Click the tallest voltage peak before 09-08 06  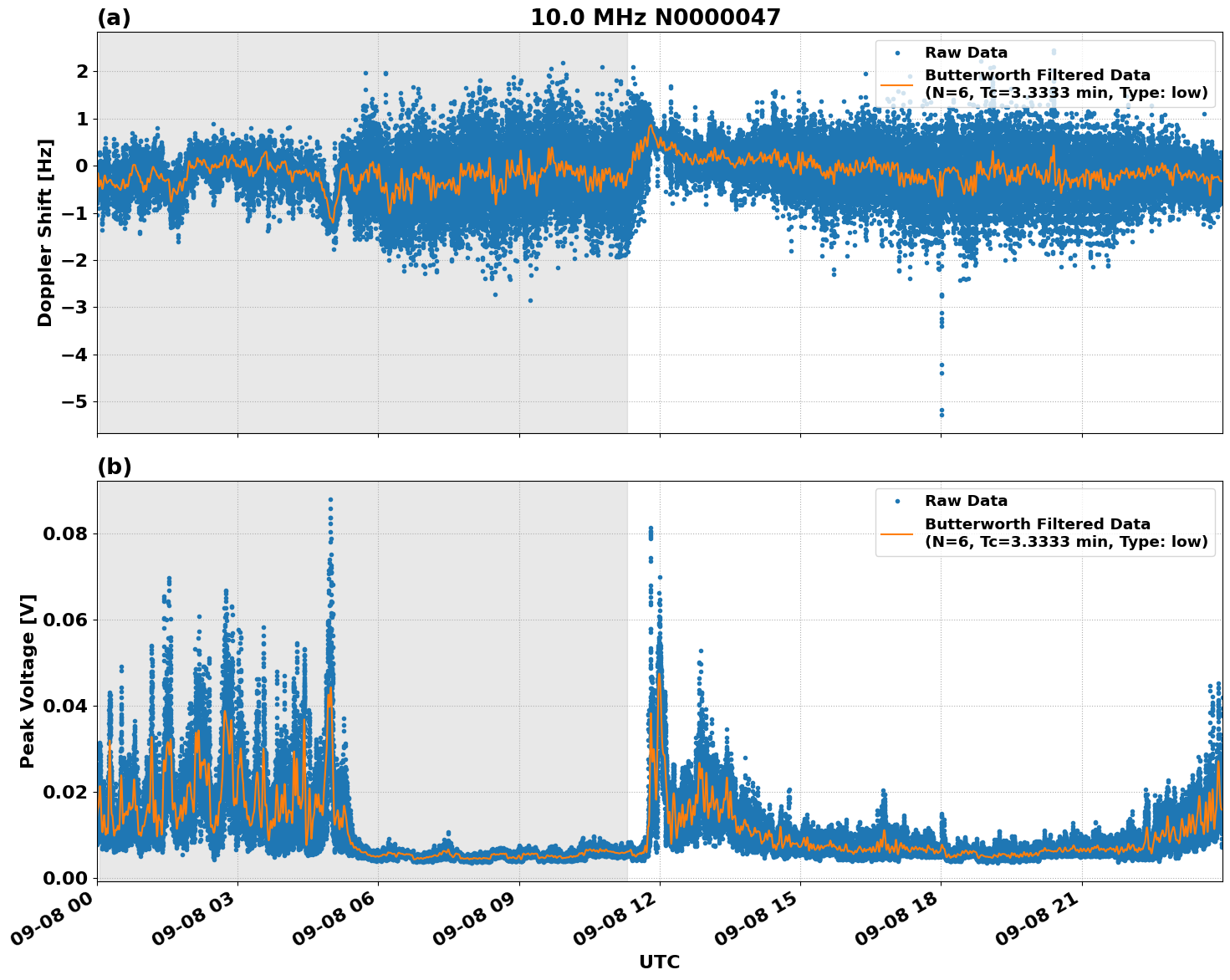(330, 502)
